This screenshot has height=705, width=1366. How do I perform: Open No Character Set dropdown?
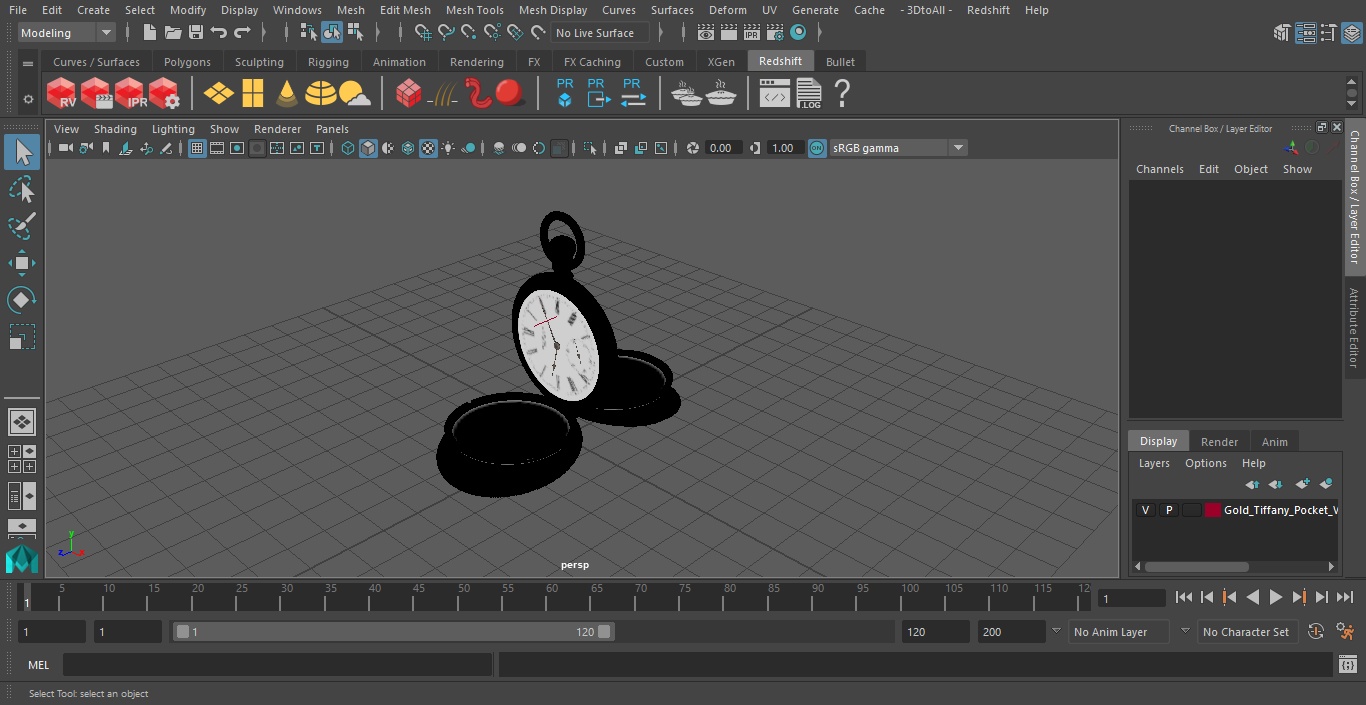[1246, 632]
